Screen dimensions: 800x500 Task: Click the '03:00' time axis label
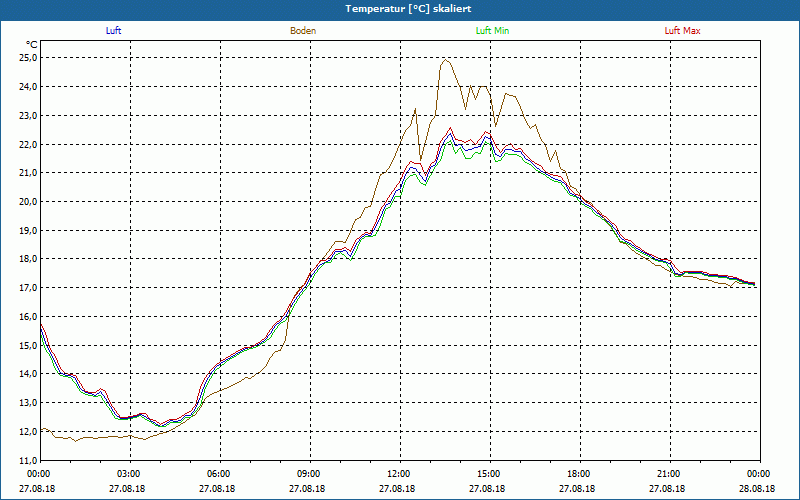(x=130, y=474)
